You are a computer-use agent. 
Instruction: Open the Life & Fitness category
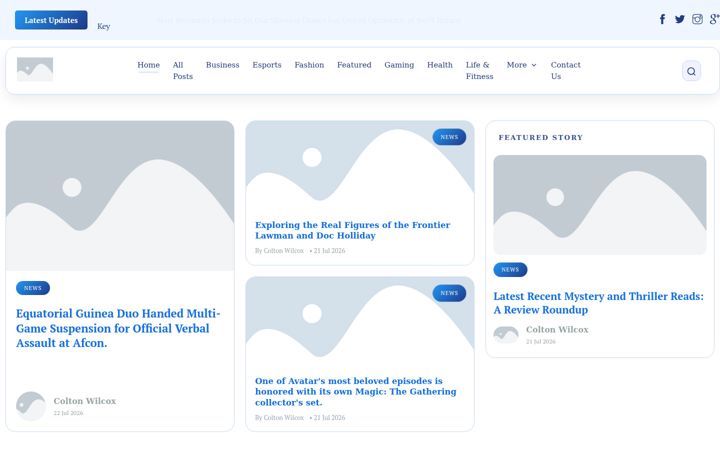[x=479, y=71]
